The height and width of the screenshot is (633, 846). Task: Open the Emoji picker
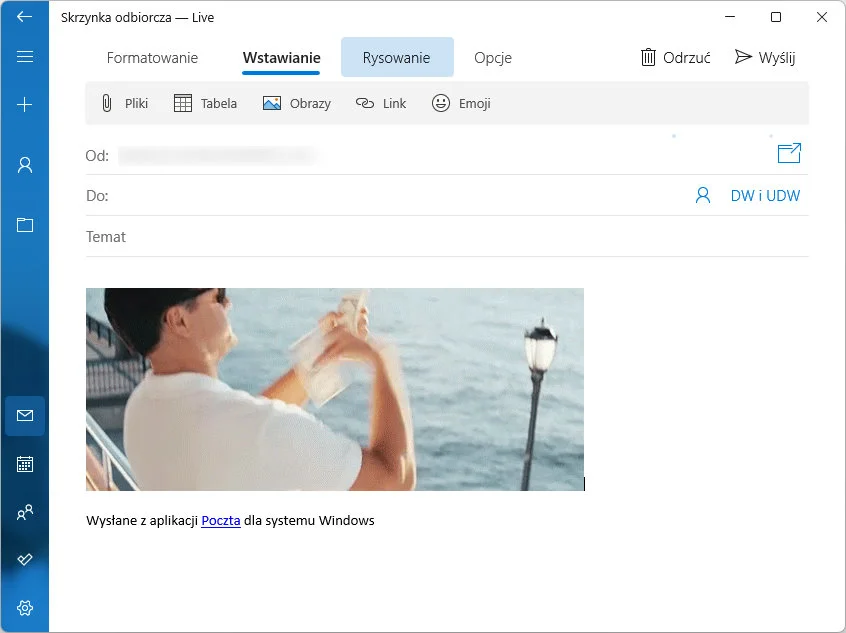tap(461, 103)
